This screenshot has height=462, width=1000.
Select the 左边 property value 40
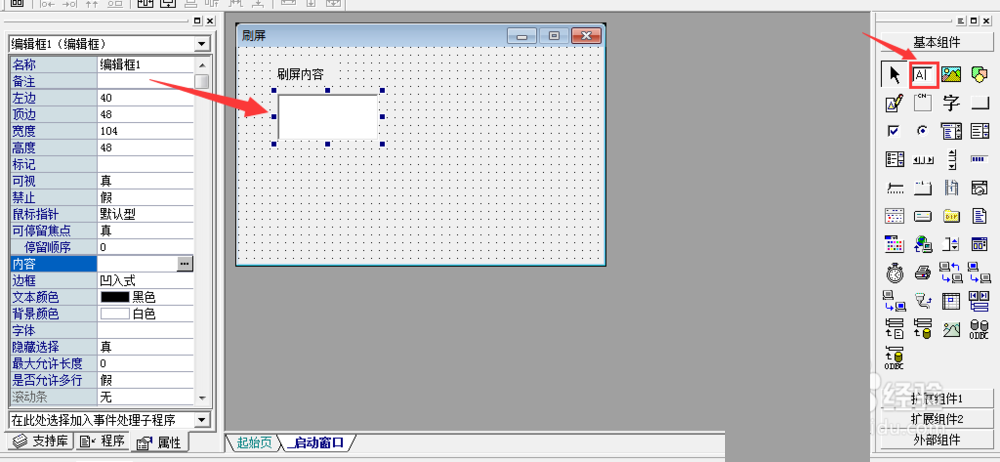[x=145, y=98]
